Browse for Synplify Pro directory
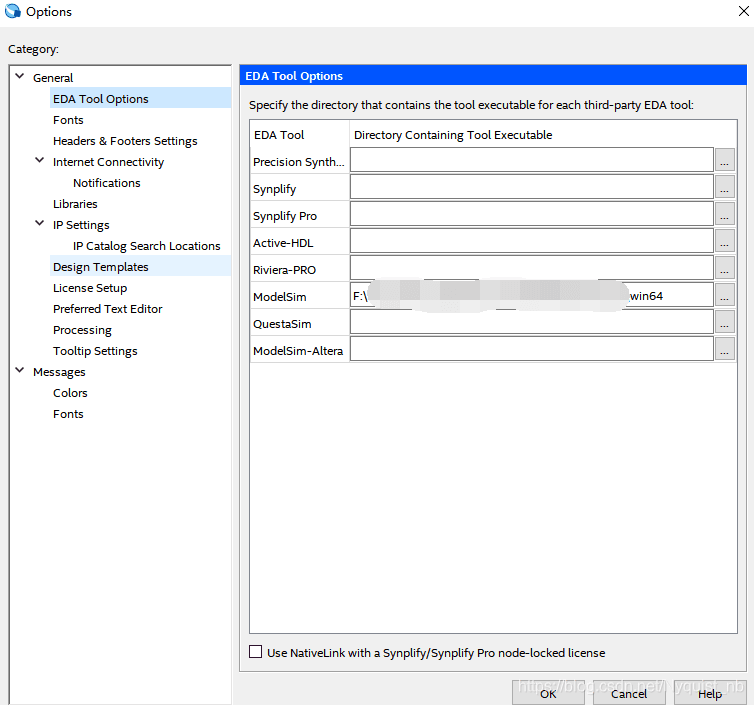Viewport: 754px width, 705px height. click(x=724, y=214)
